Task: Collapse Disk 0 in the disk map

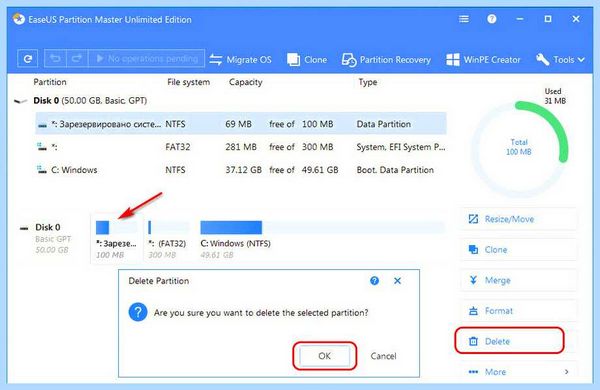Action: click(24, 228)
